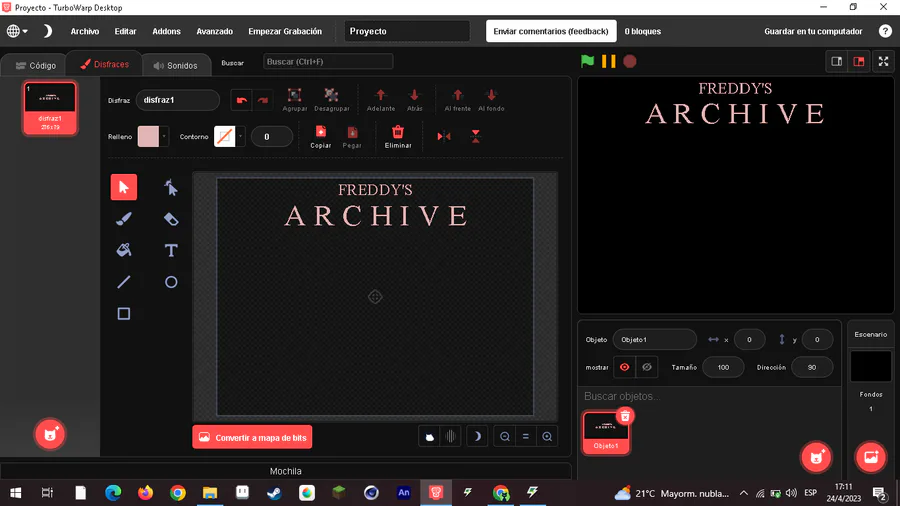Click the Buscar (Ctrl+F) search box
900x506 pixels.
point(328,61)
